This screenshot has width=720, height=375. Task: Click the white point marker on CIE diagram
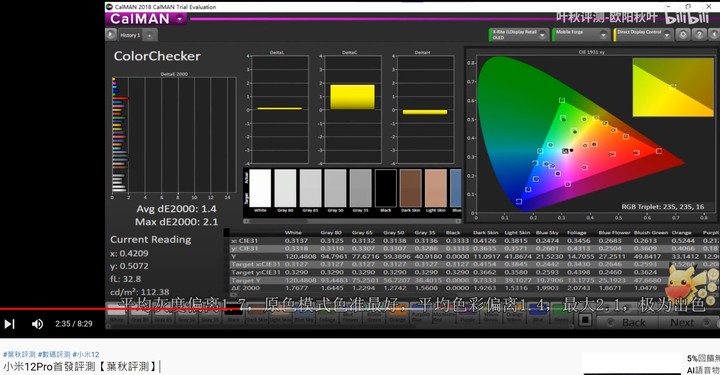coord(565,151)
